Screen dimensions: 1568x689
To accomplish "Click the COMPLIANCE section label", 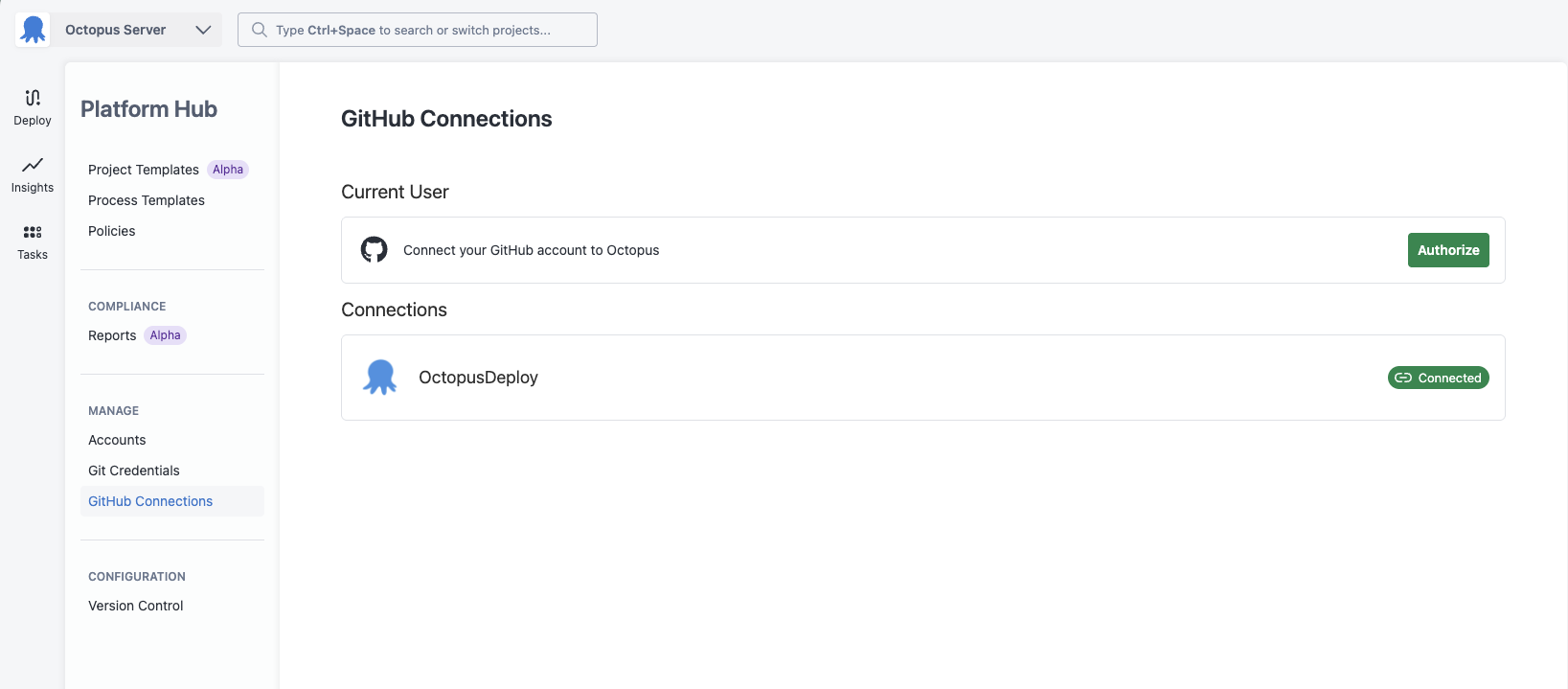I will [x=127, y=307].
